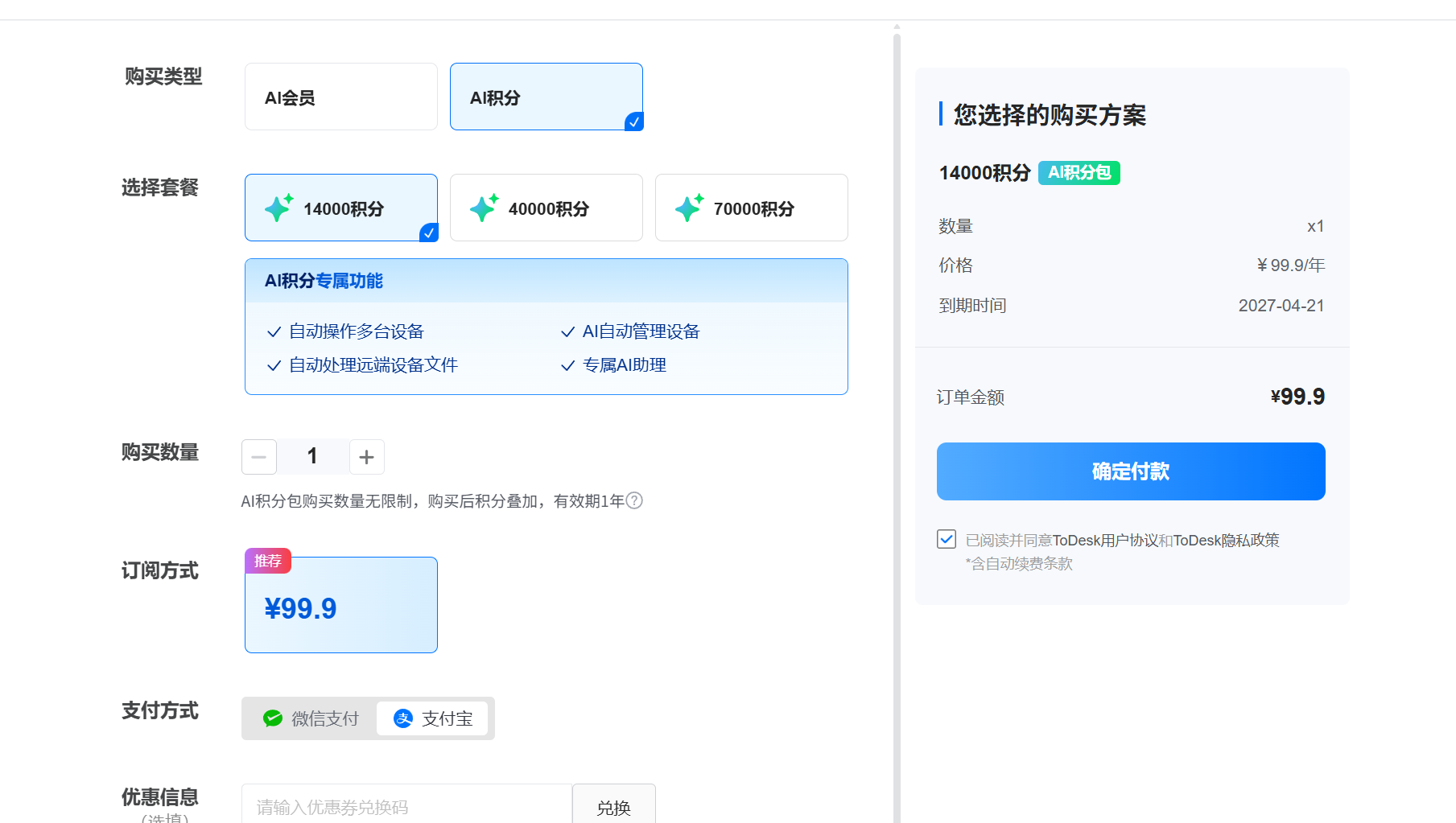Click the 14000积分 title in order summary
1456x823 pixels.
[985, 173]
